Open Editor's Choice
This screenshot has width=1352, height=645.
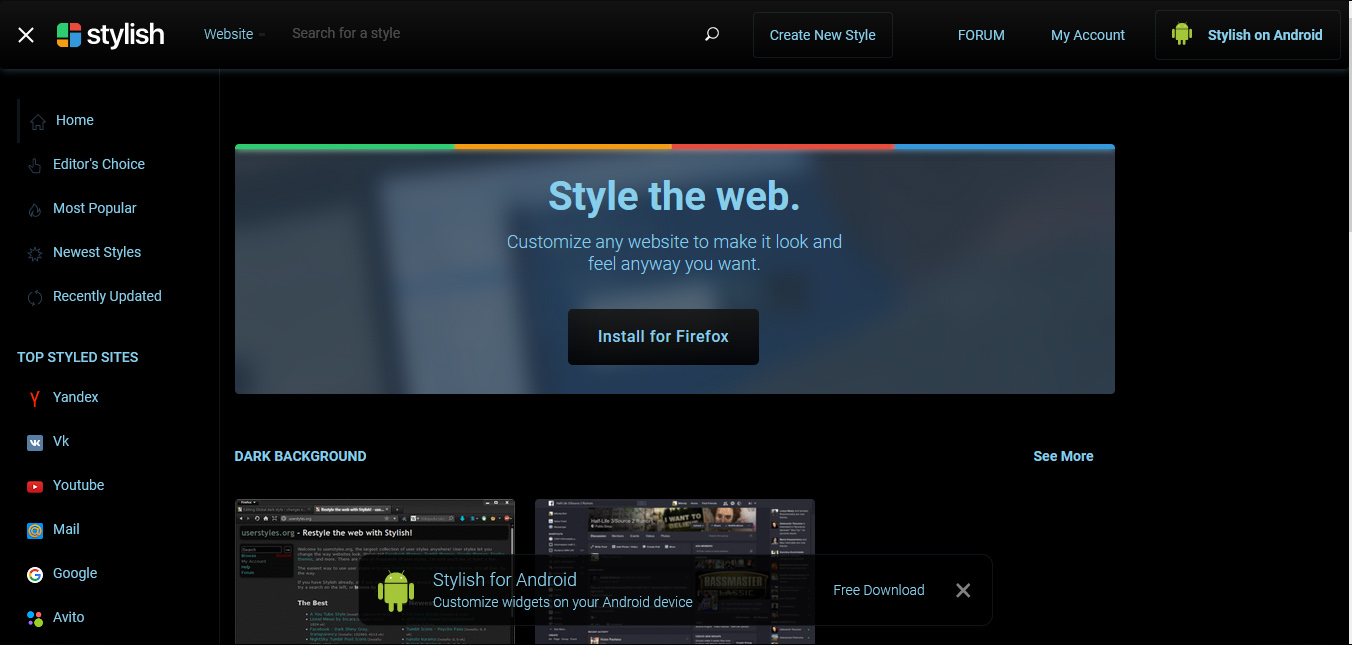pyautogui.click(x=99, y=164)
